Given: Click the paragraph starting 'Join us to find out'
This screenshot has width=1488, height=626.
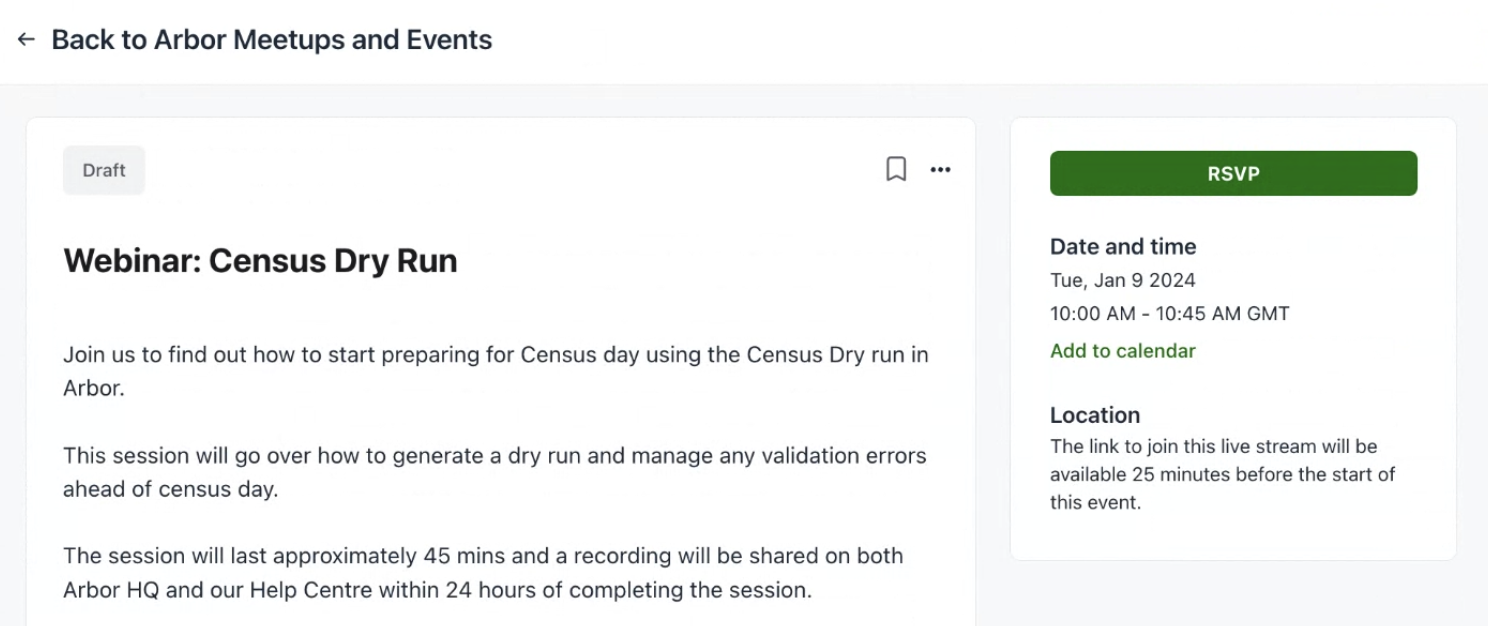Looking at the screenshot, I should [495, 371].
